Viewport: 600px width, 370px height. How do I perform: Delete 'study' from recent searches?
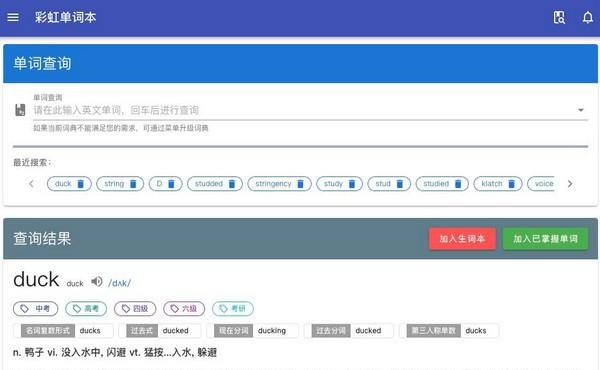point(352,184)
